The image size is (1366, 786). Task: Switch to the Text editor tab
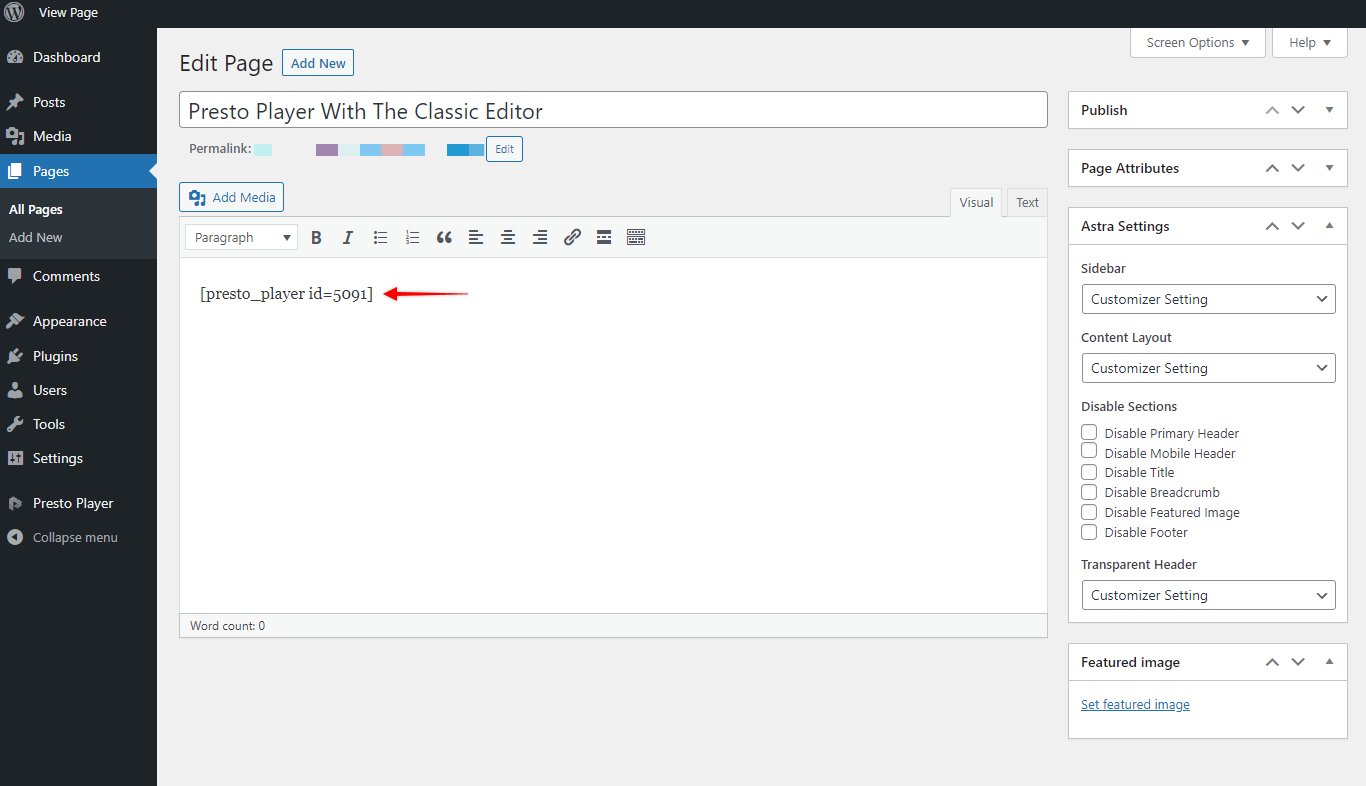[x=1027, y=202]
